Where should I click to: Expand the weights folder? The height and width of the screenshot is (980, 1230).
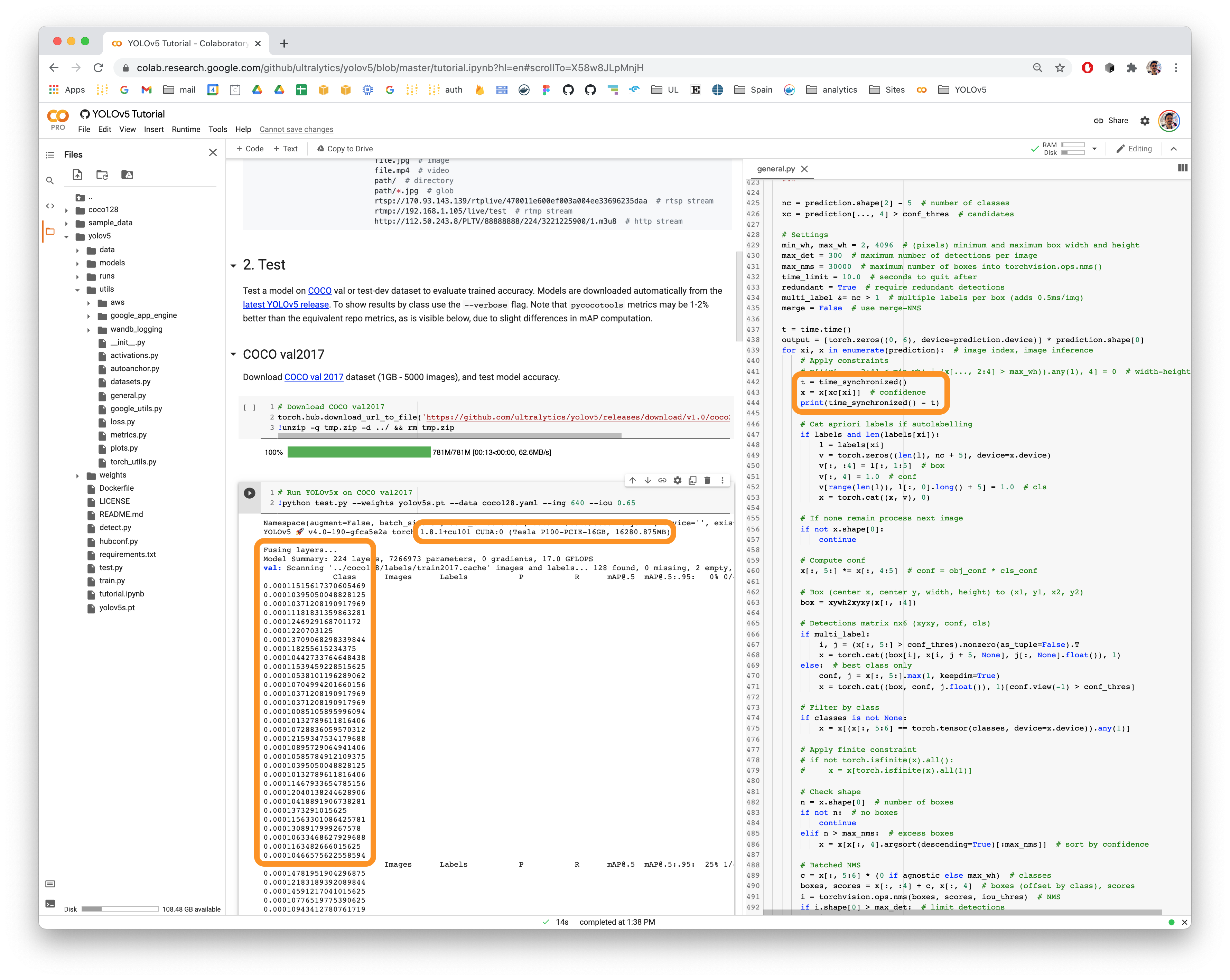[77, 476]
